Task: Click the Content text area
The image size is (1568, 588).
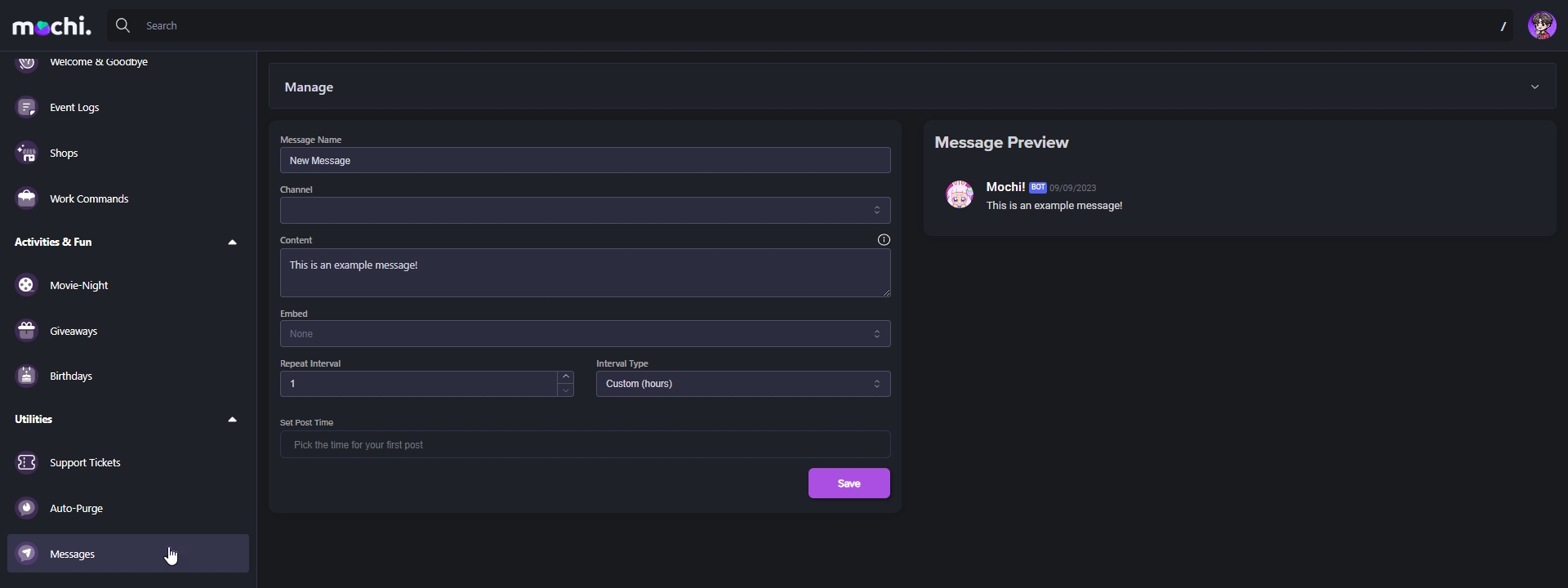Action: [585, 273]
